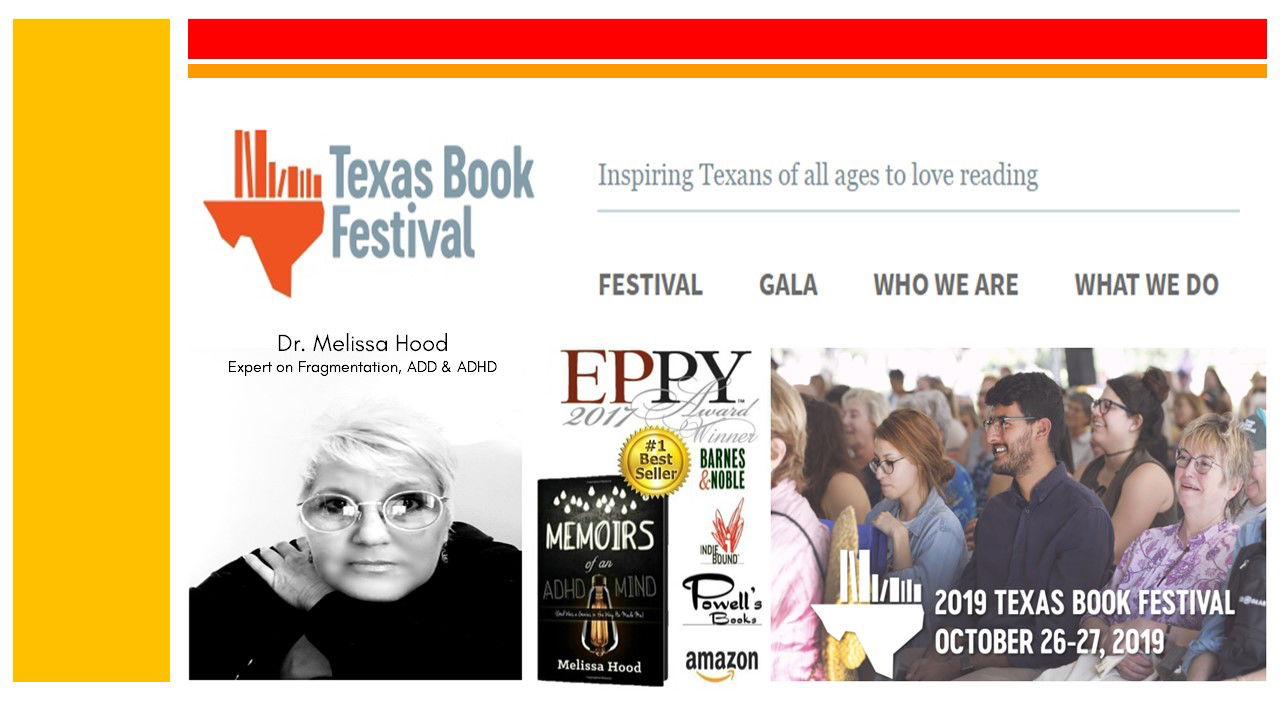Click the Barnes & Noble logo
This screenshot has width=1280, height=720.
point(722,469)
